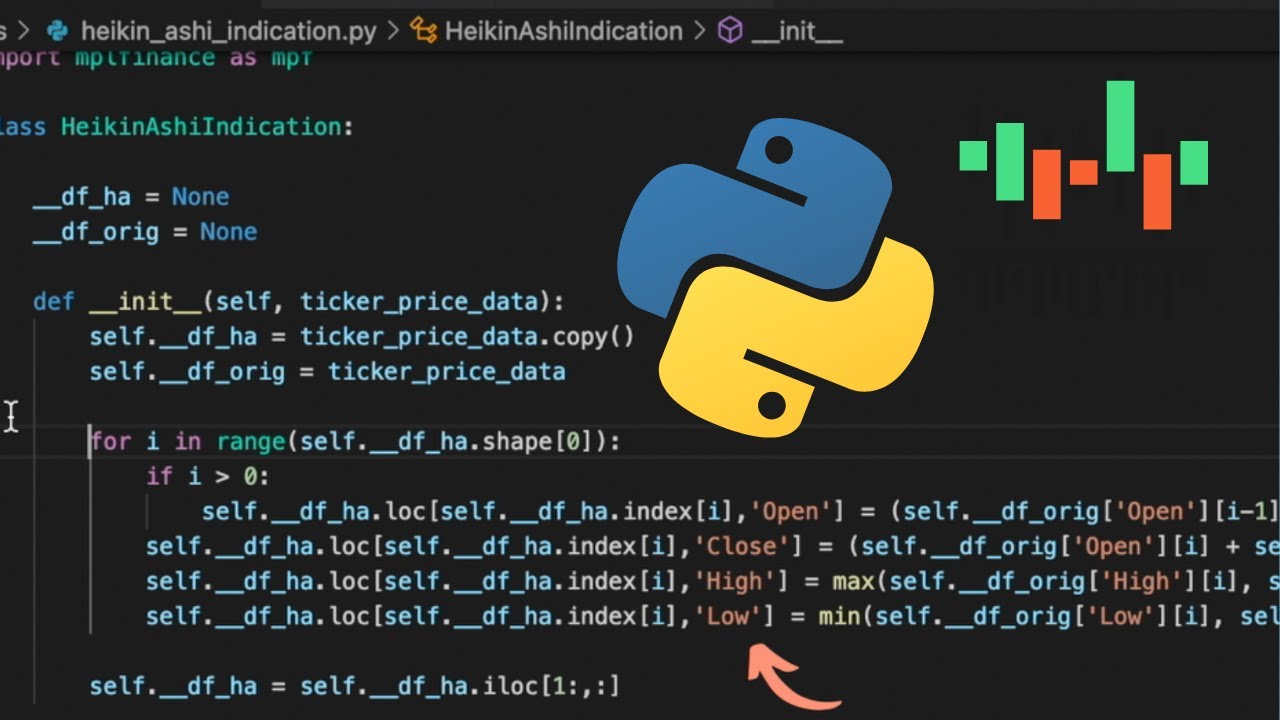
Task: Select __init__ breadcrumb item
Action: pyautogui.click(x=796, y=31)
